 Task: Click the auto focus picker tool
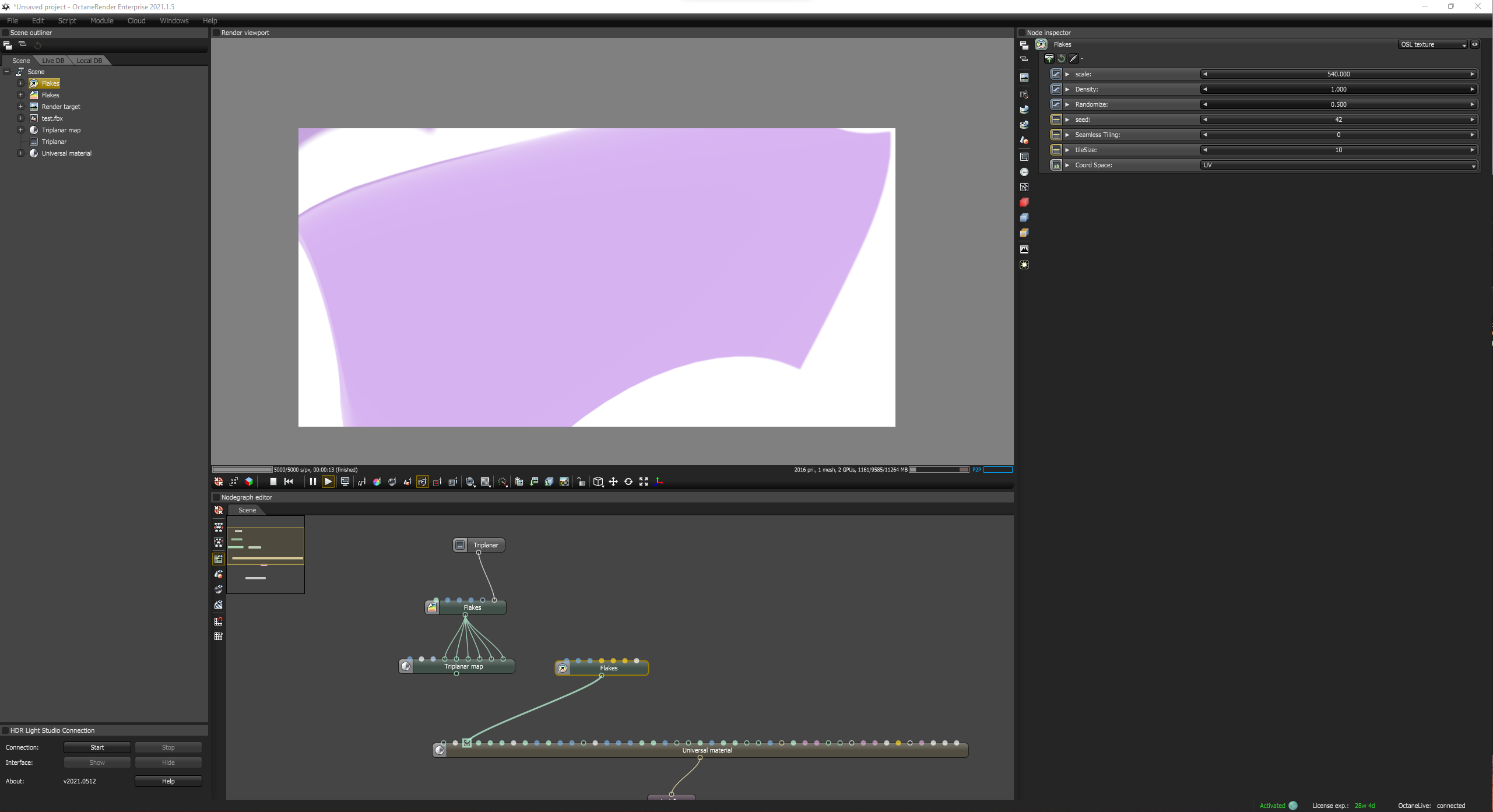361,481
